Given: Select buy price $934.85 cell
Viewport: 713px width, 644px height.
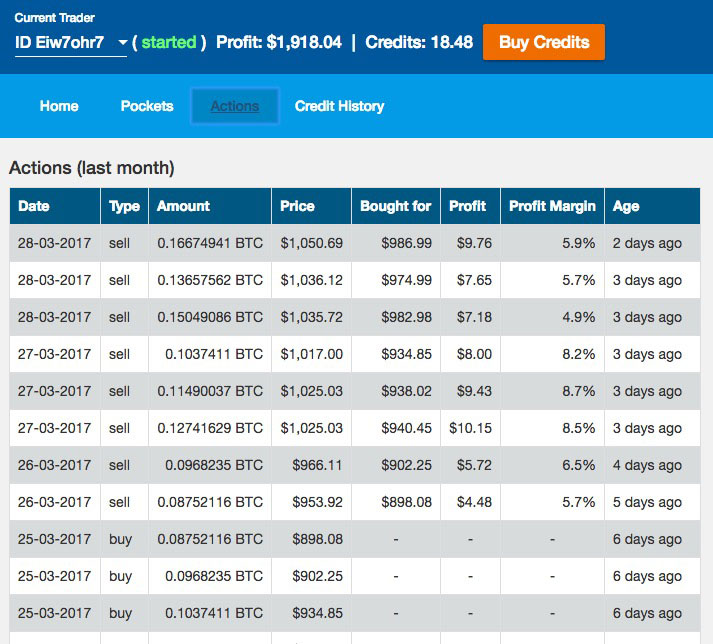Looking at the screenshot, I should pyautogui.click(x=311, y=613).
